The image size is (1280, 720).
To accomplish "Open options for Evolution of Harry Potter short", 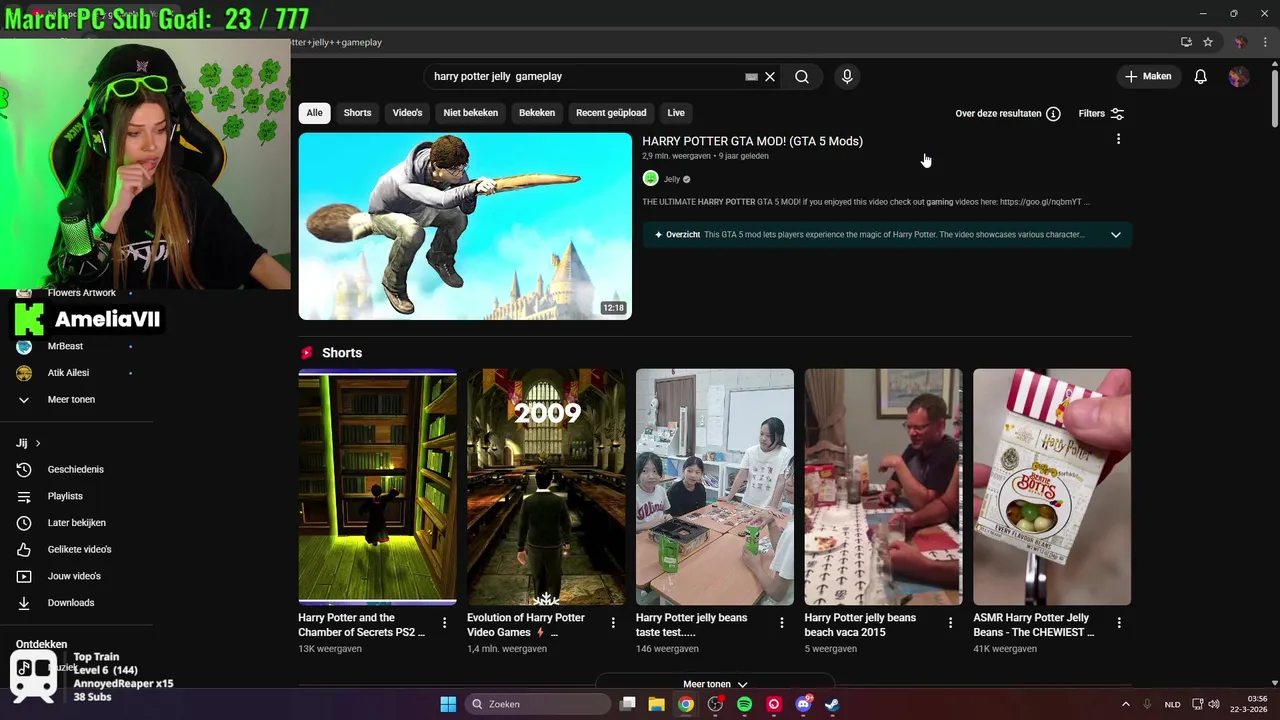I will [x=613, y=622].
